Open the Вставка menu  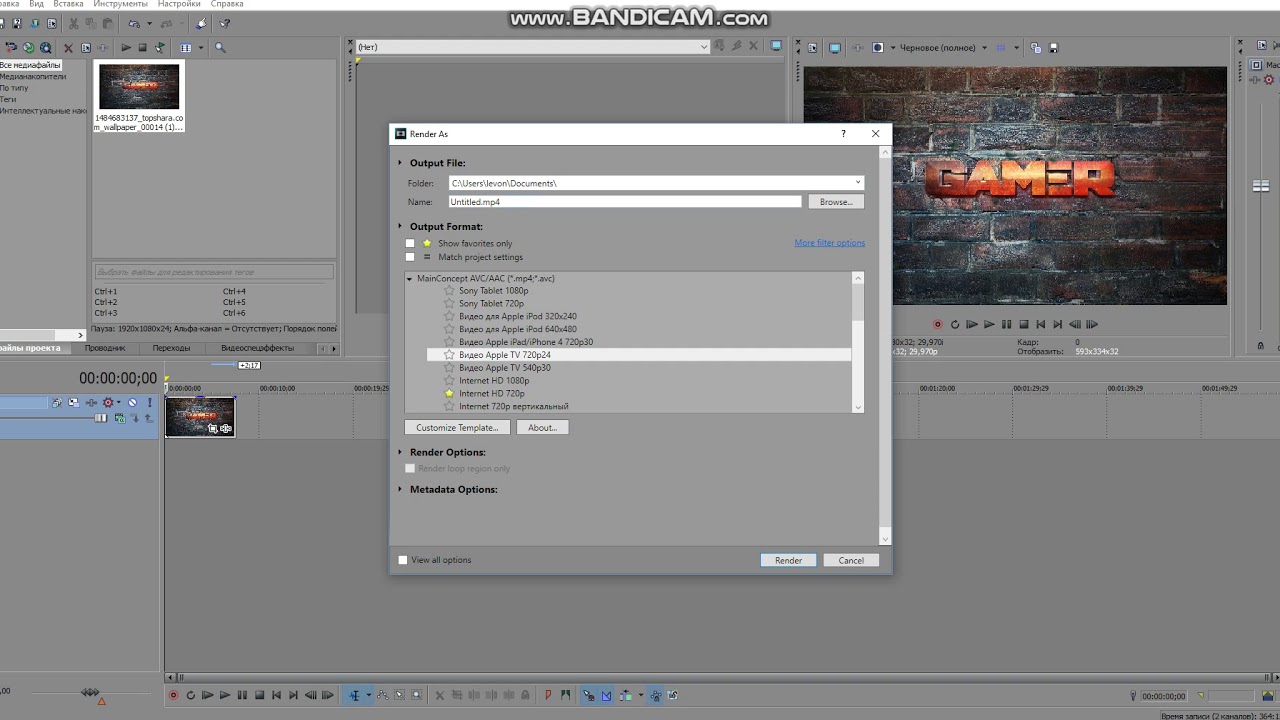pos(68,4)
